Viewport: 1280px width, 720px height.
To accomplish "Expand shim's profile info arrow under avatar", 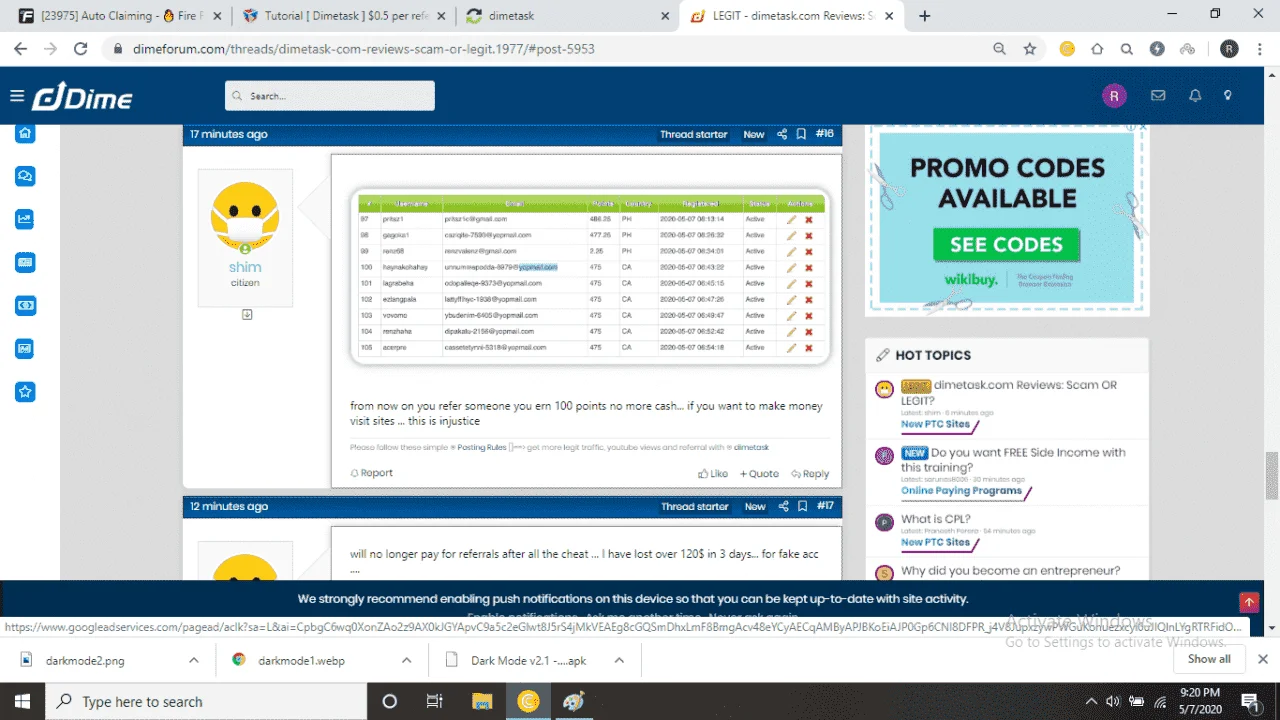I will [246, 314].
